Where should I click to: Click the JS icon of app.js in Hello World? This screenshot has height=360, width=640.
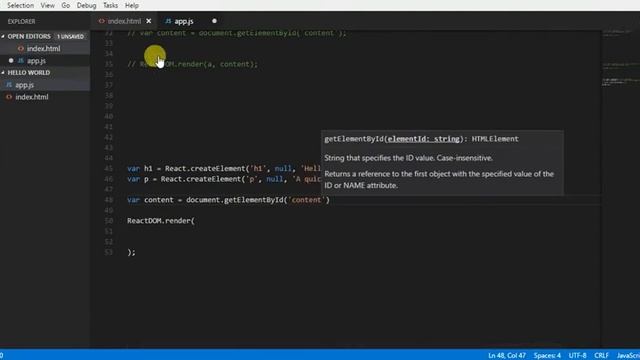(x=9, y=85)
